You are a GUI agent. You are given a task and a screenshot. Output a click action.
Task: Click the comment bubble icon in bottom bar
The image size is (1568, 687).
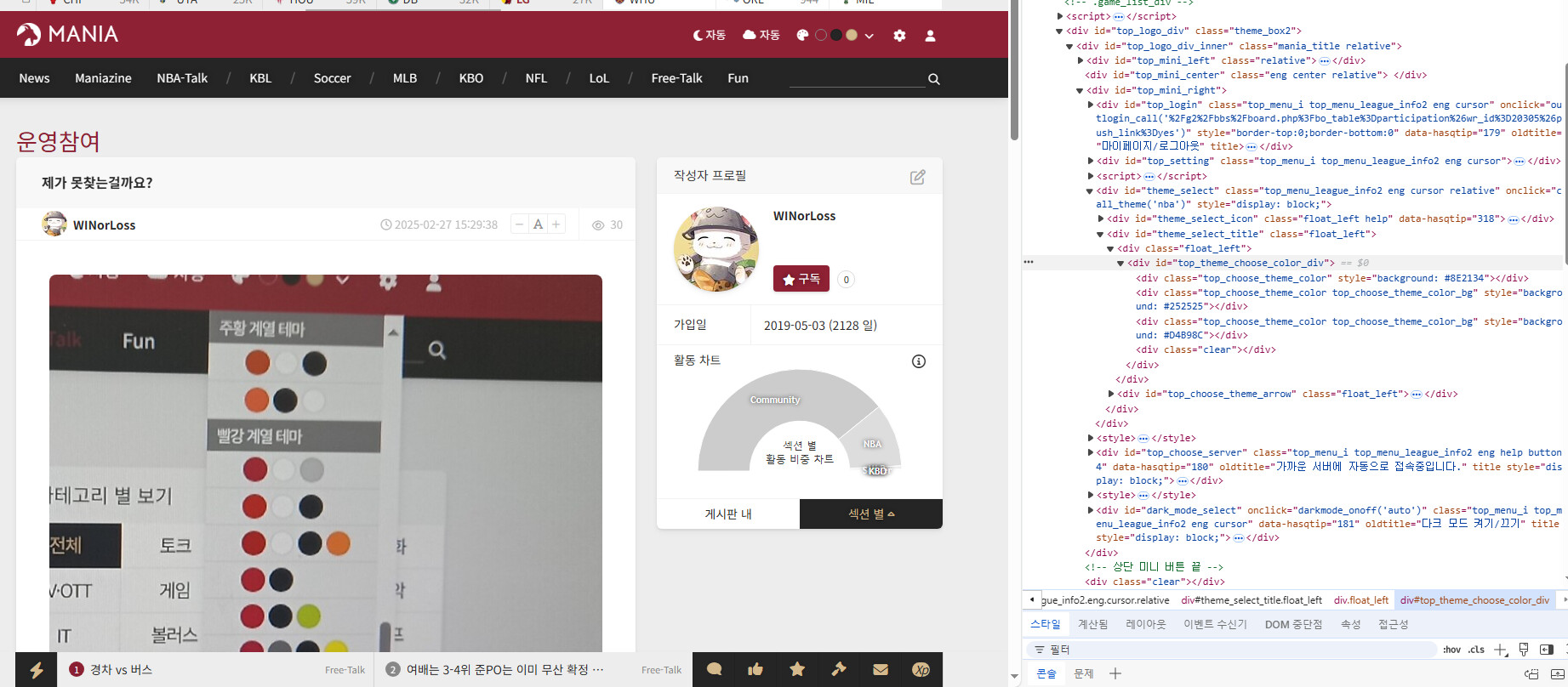pyautogui.click(x=714, y=670)
